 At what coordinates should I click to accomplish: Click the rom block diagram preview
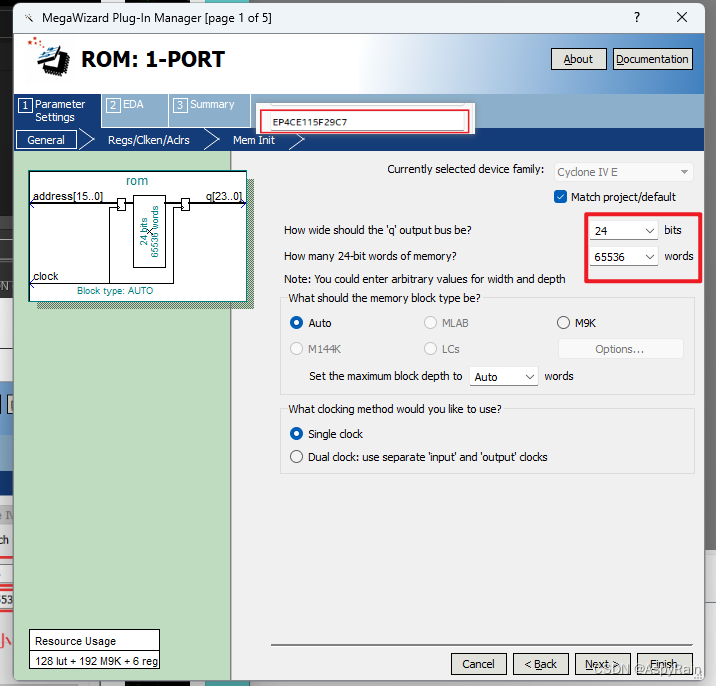coord(137,236)
